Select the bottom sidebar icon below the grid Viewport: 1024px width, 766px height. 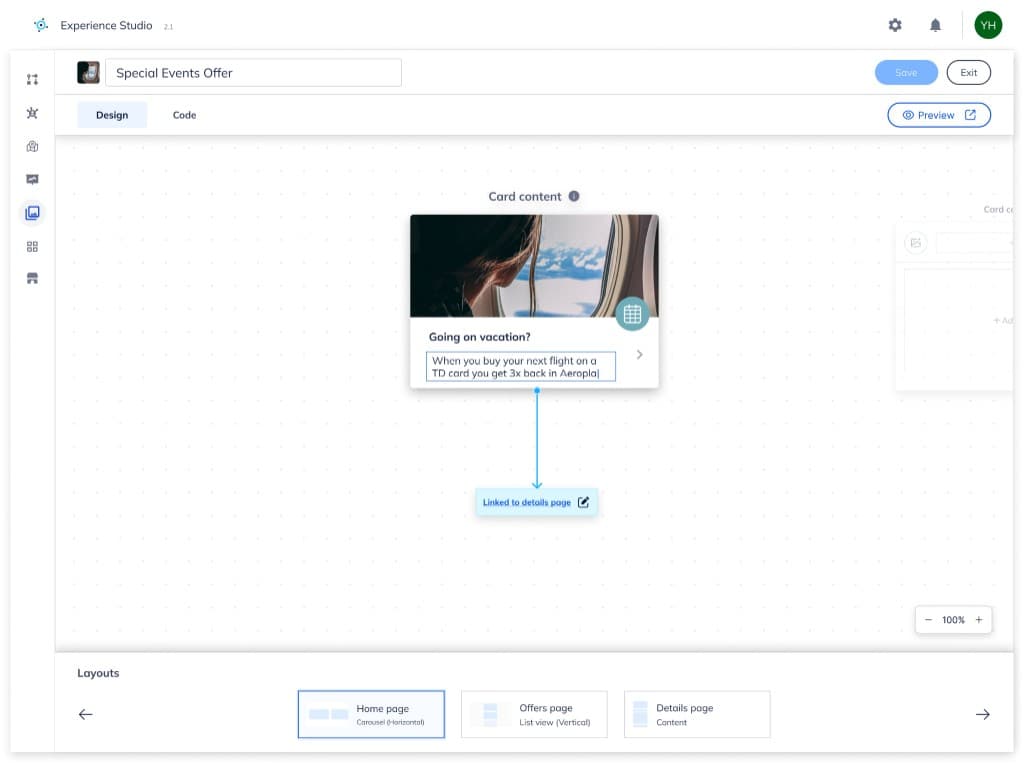[32, 278]
